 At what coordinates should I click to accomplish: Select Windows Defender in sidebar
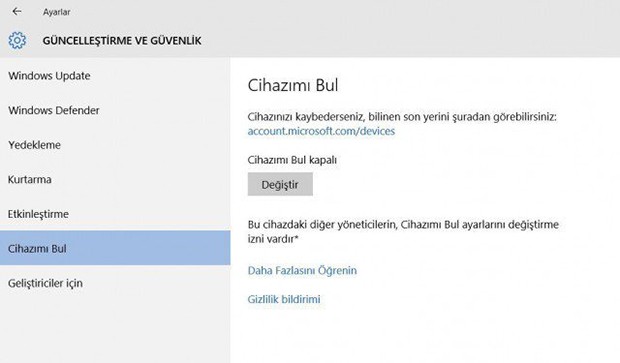[115, 110]
